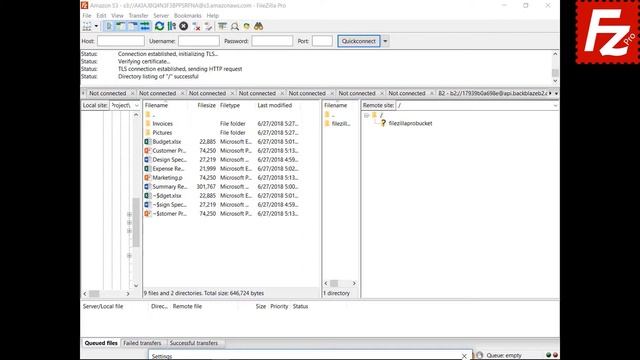Reconnect to the last server
Image resolution: width=640 pixels, height=360 pixels.
209,27
